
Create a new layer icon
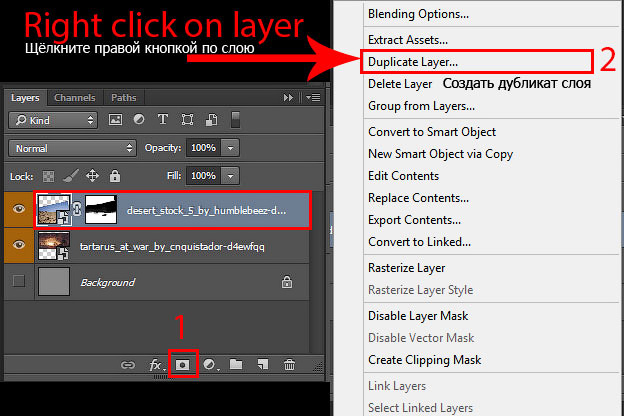[263, 364]
